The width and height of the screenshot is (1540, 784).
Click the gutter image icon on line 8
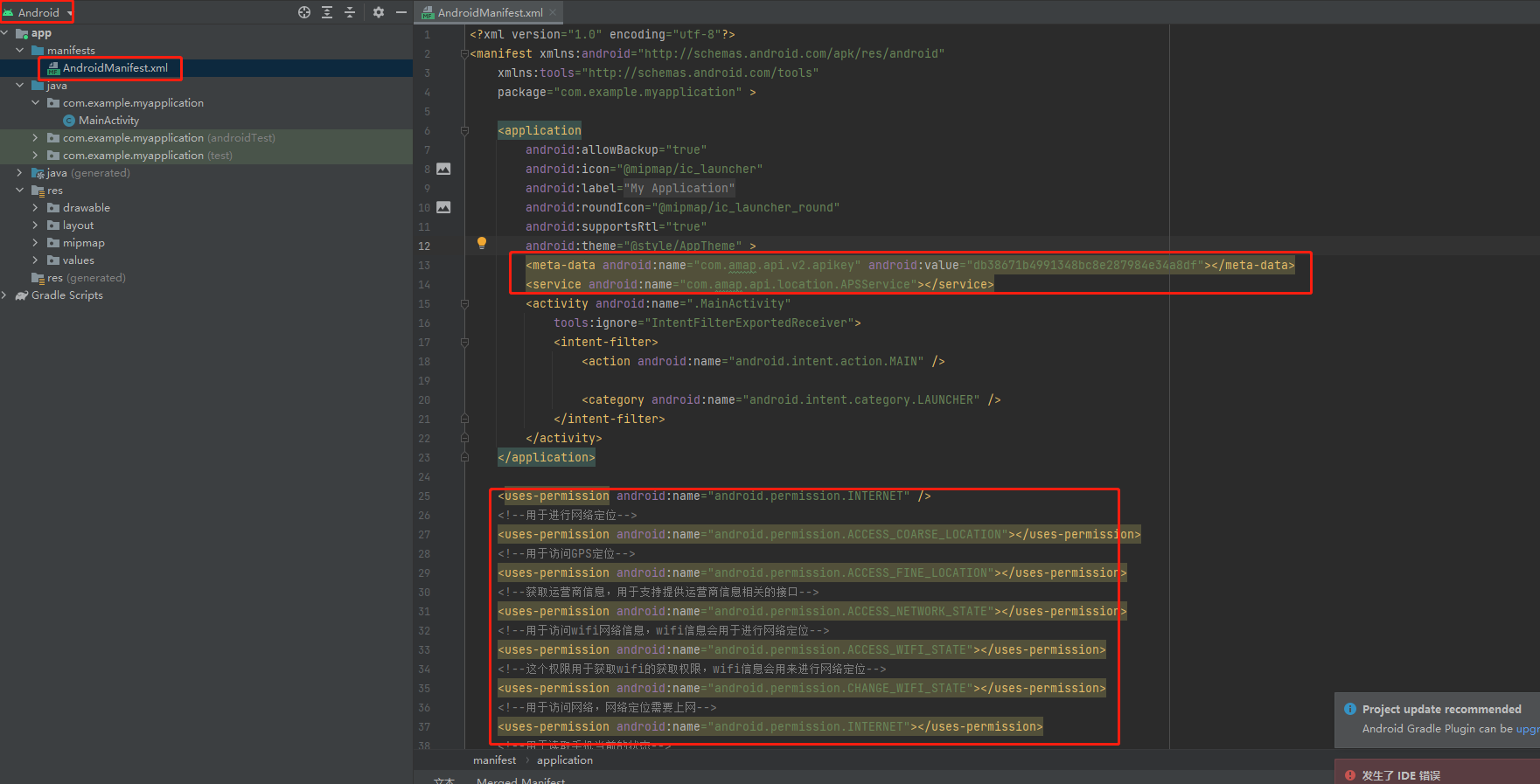pyautogui.click(x=443, y=169)
